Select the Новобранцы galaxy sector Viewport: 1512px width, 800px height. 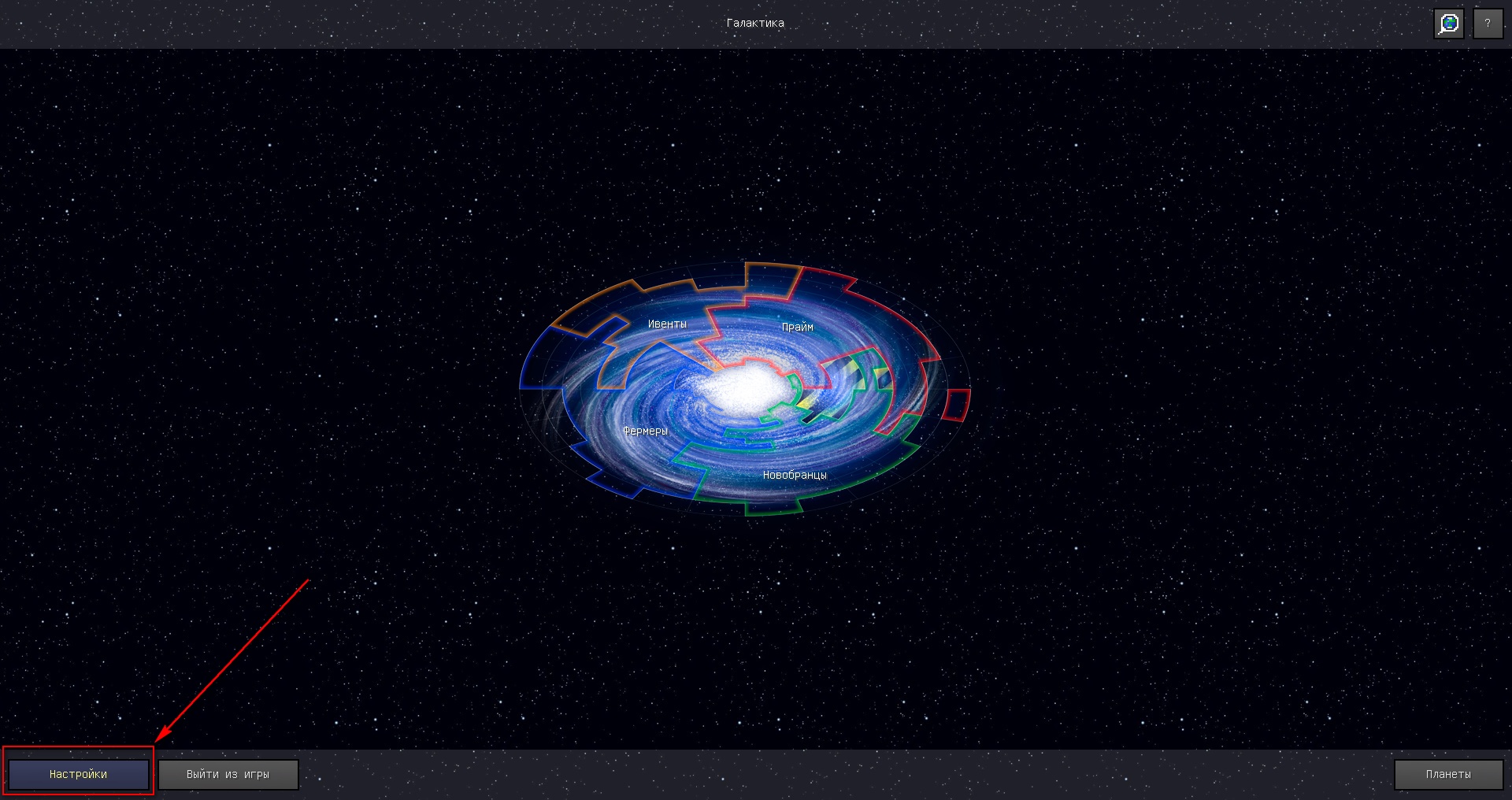795,475
